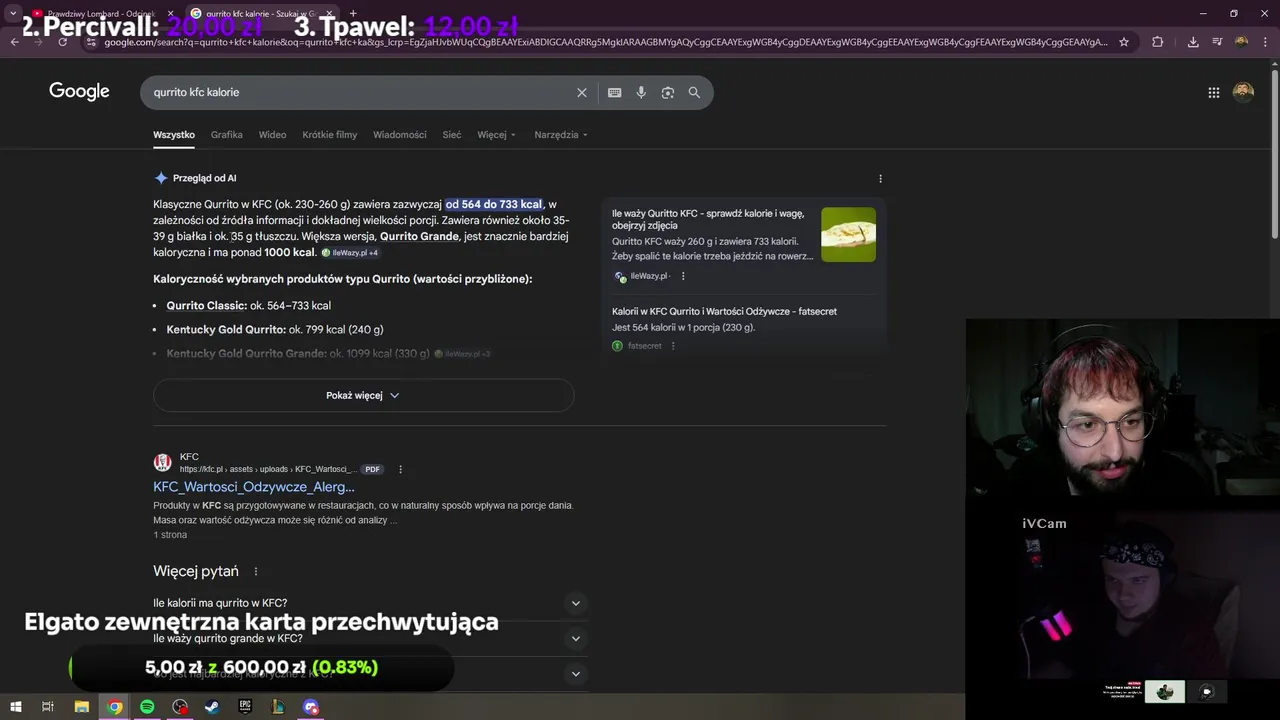Open the three-dot menu for the KFC result

click(400, 469)
